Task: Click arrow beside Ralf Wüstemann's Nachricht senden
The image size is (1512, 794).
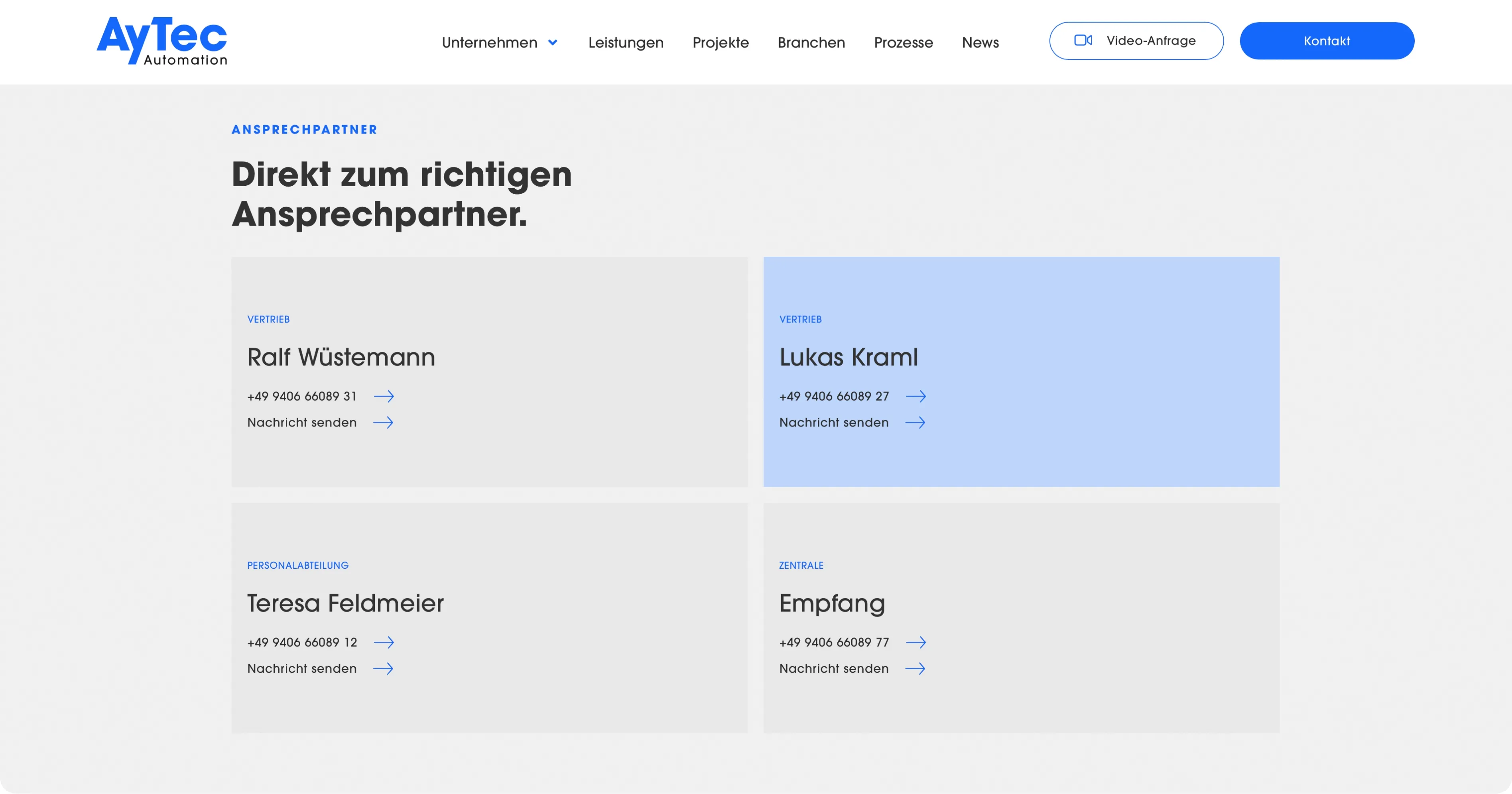Action: click(383, 423)
